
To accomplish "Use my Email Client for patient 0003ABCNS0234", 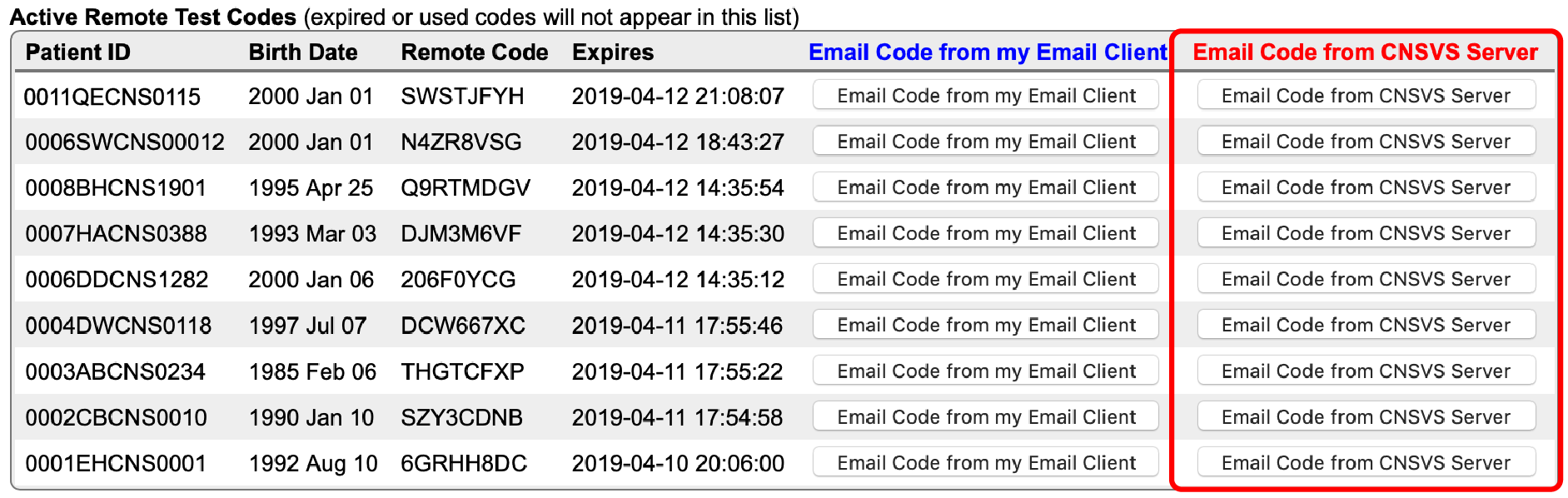I will [x=986, y=371].
